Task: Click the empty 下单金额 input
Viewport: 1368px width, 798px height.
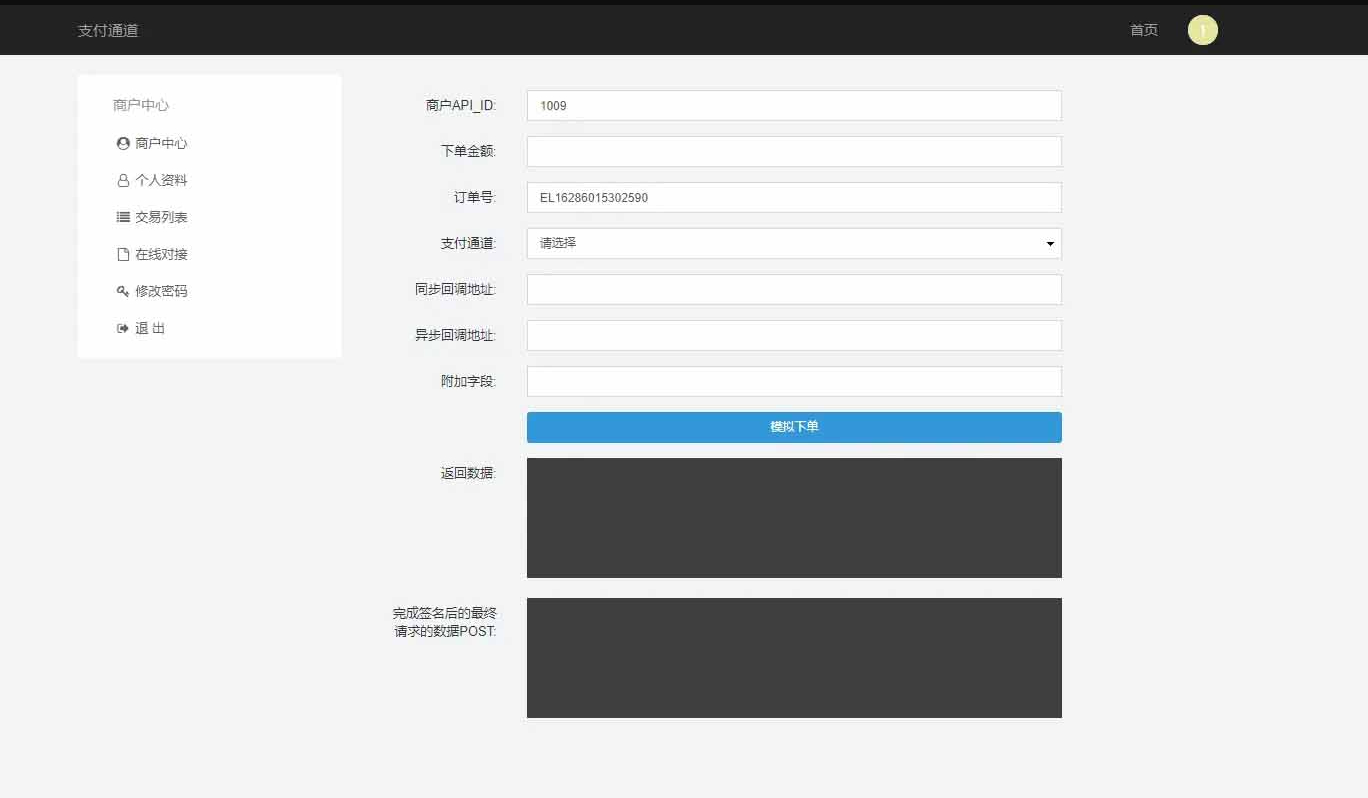Action: click(x=793, y=151)
